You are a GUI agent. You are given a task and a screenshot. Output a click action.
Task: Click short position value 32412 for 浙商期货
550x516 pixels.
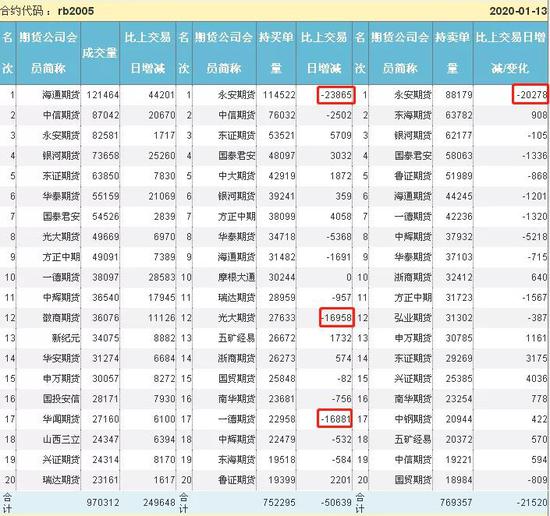pos(459,277)
